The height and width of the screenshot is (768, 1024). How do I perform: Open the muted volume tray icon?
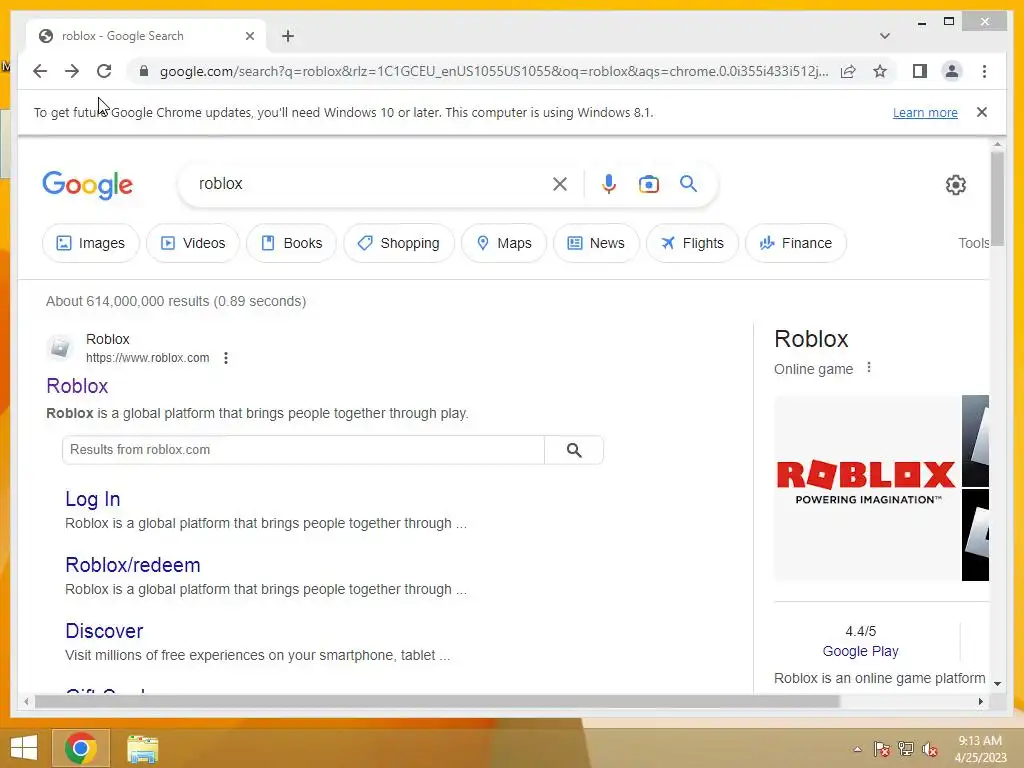point(930,749)
